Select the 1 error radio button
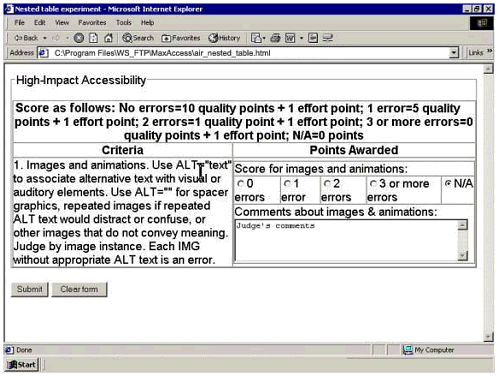The height and width of the screenshot is (376, 499). click(287, 184)
